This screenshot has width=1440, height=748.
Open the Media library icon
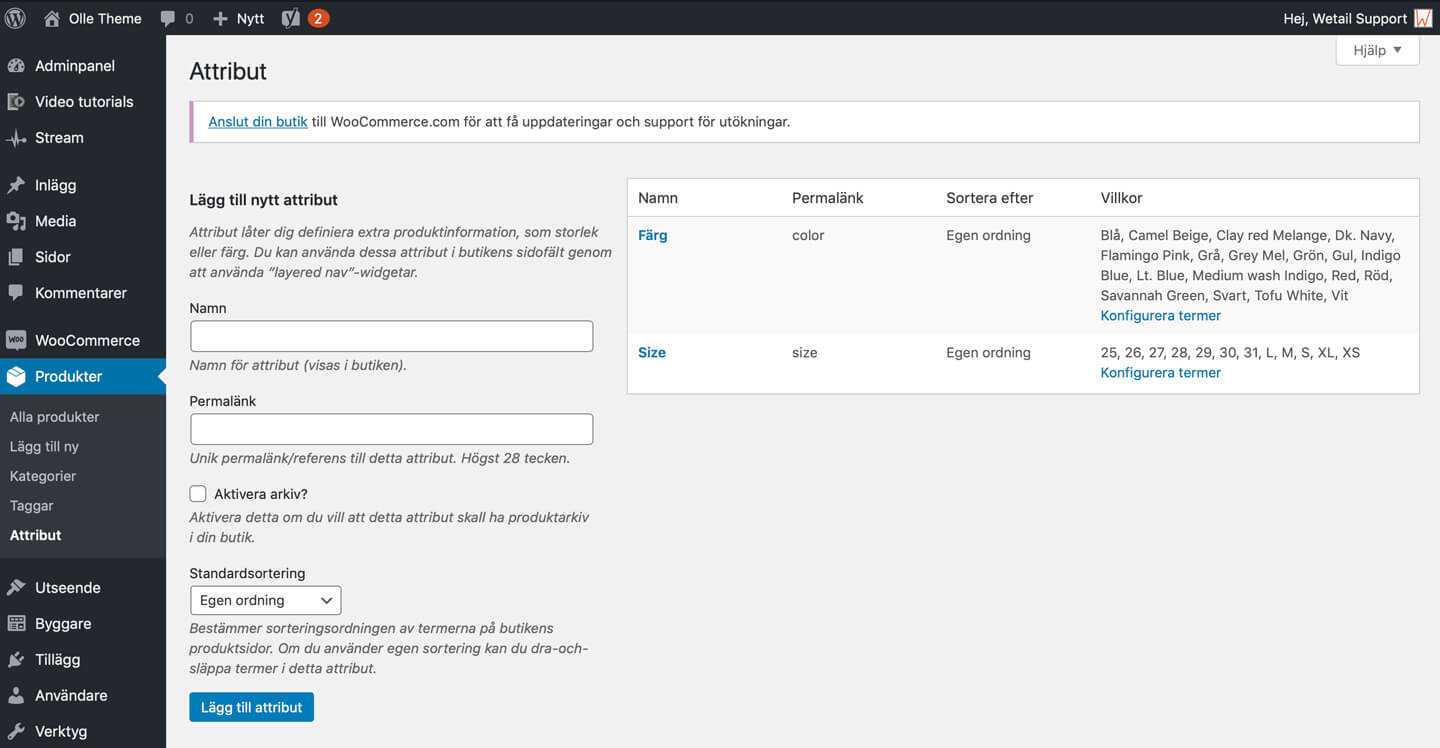(16, 221)
